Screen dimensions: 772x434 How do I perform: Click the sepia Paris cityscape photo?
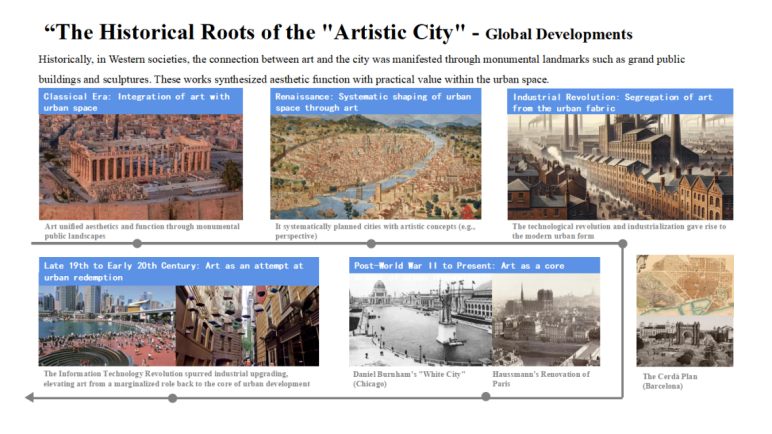tap(546, 320)
